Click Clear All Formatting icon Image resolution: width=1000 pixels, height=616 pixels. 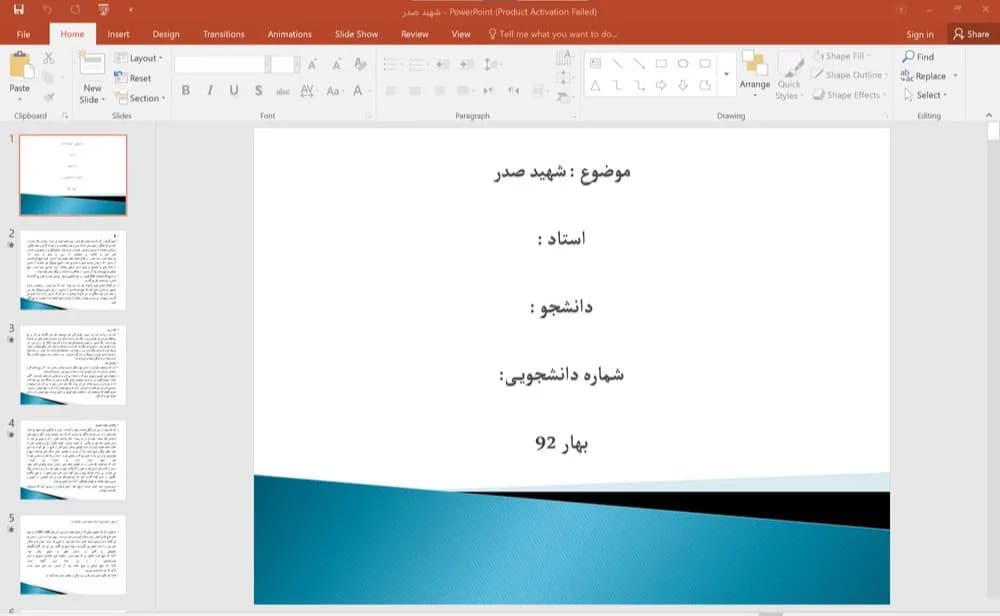tap(360, 64)
